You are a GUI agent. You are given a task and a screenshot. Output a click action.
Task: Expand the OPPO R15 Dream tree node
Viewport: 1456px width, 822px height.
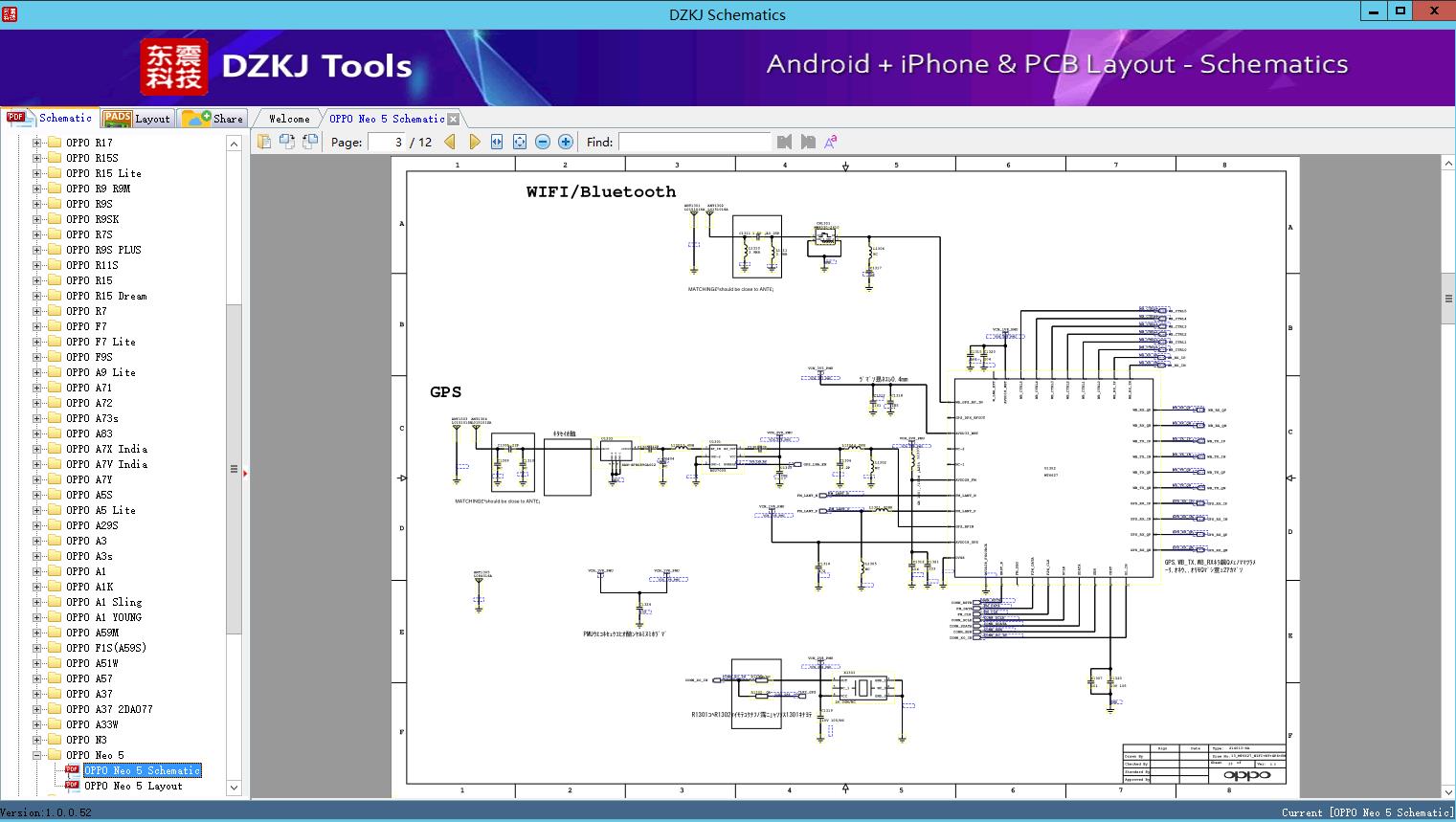pyautogui.click(x=37, y=296)
